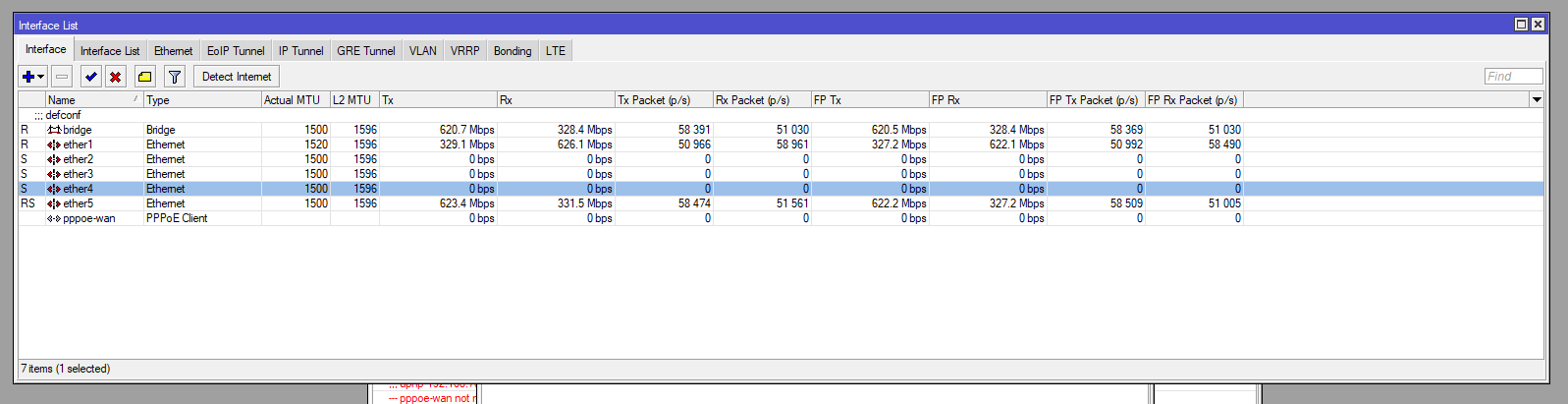Screen dimensions: 1568x404
Task: Click the blue plus Add interface icon
Action: (x=27, y=77)
